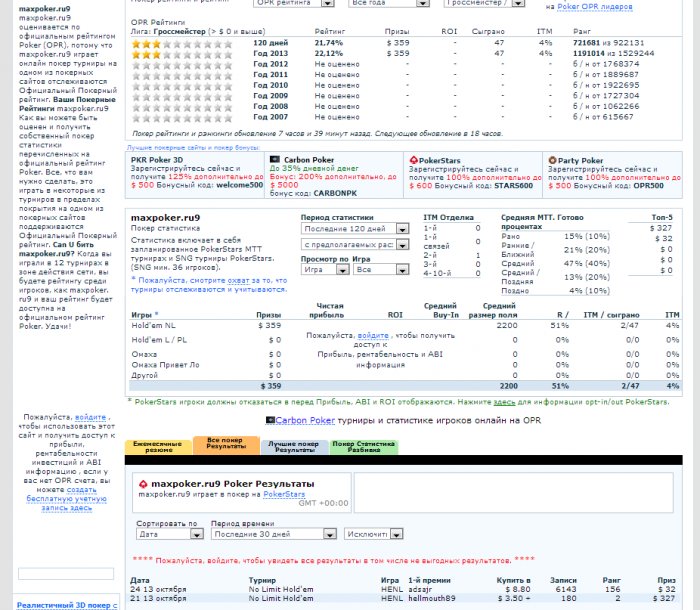The width and height of the screenshot is (700, 610).
Task: Expand the Последние 30 дней time dropdown
Action: [x=273, y=534]
